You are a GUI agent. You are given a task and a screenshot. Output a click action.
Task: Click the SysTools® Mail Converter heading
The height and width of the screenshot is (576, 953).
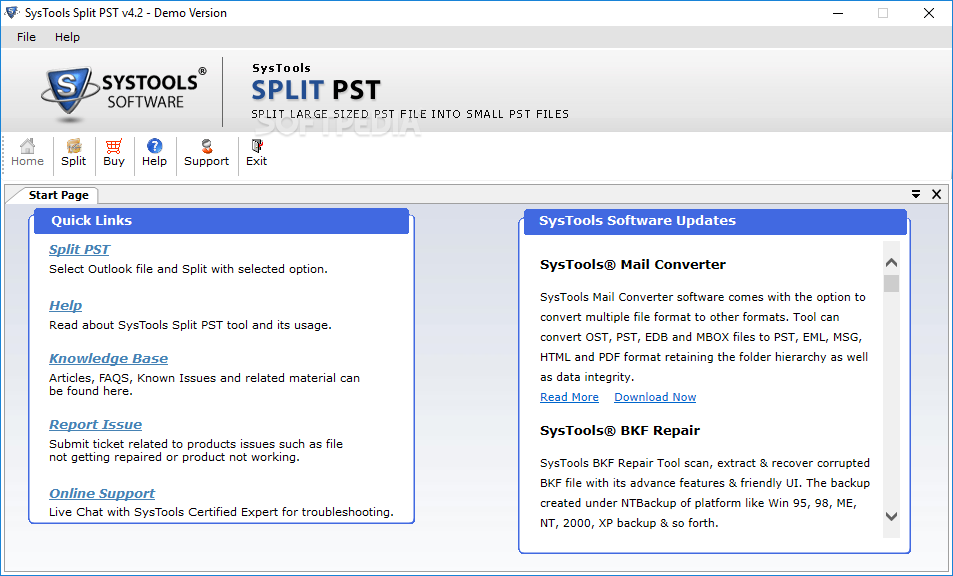coord(633,265)
